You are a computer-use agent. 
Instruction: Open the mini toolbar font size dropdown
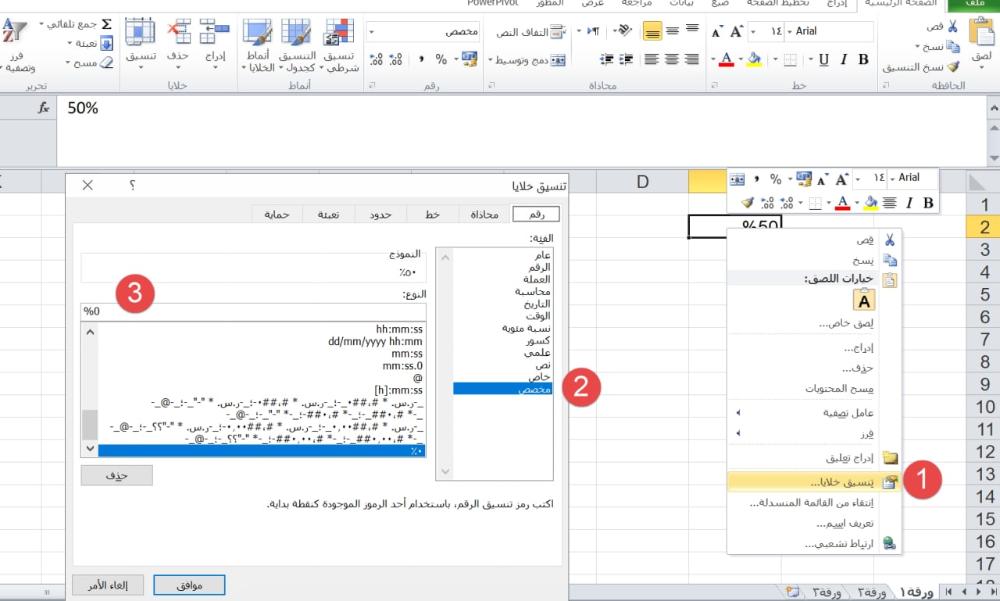(858, 178)
